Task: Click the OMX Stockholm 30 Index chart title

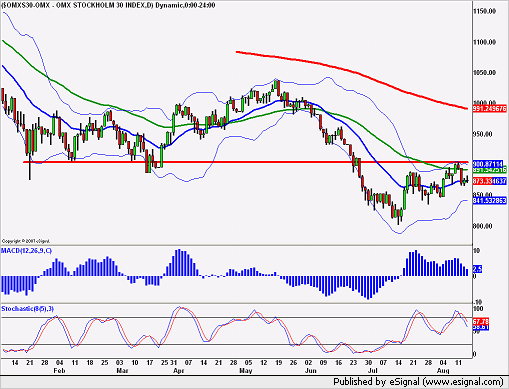Action: (x=108, y=5)
